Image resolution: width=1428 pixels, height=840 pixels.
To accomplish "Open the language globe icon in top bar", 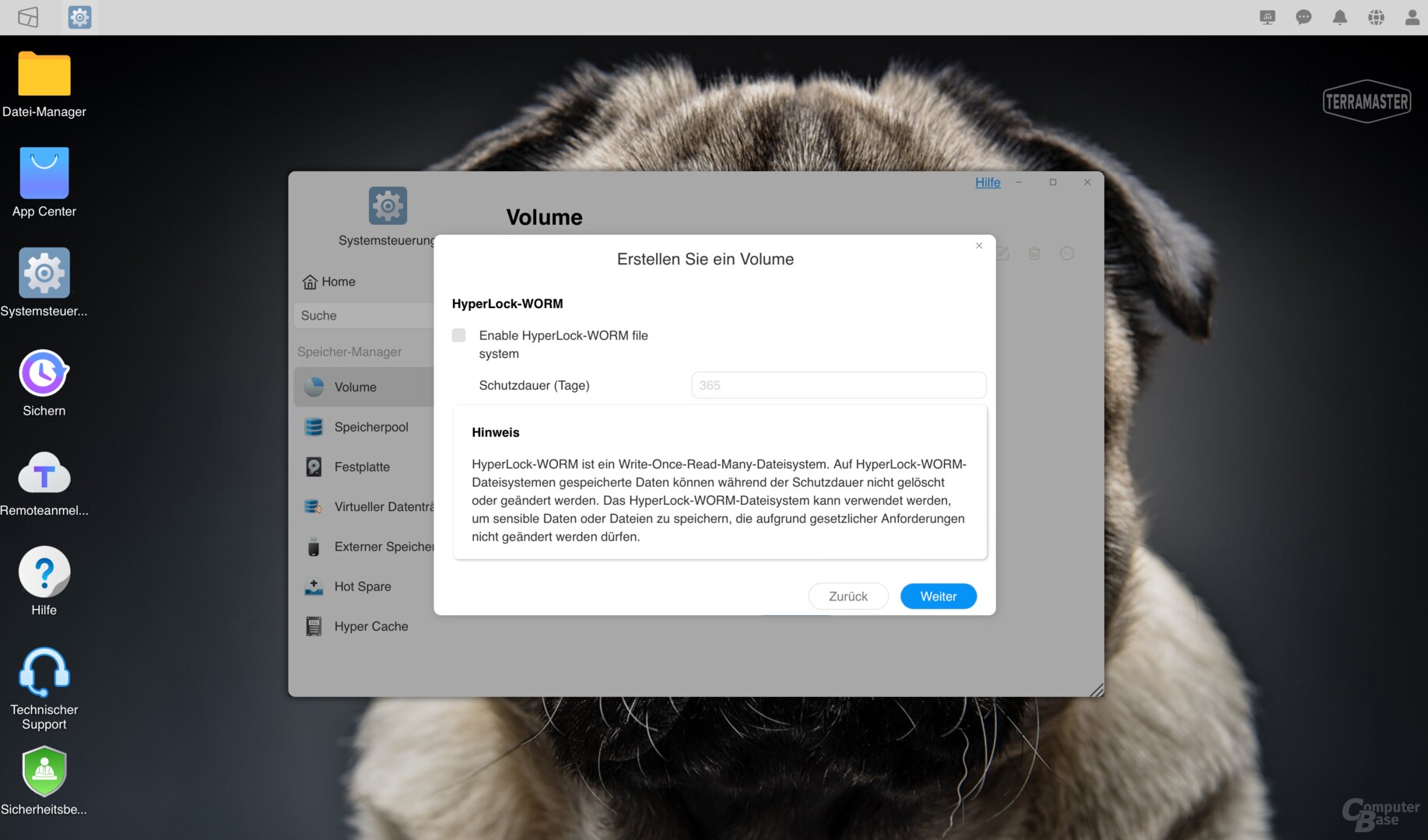I will click(1376, 17).
